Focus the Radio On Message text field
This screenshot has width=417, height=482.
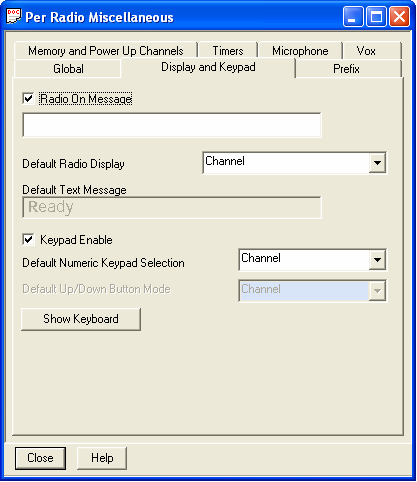172,125
